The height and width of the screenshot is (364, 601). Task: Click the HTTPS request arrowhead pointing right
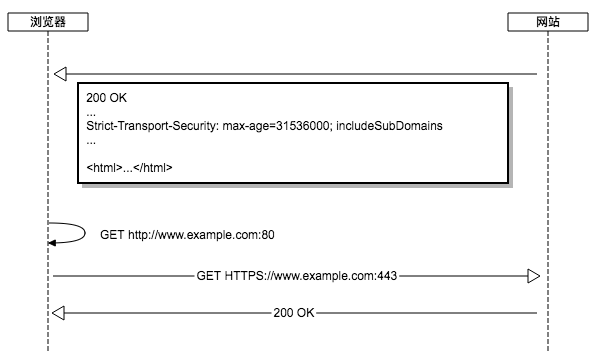[x=534, y=276]
